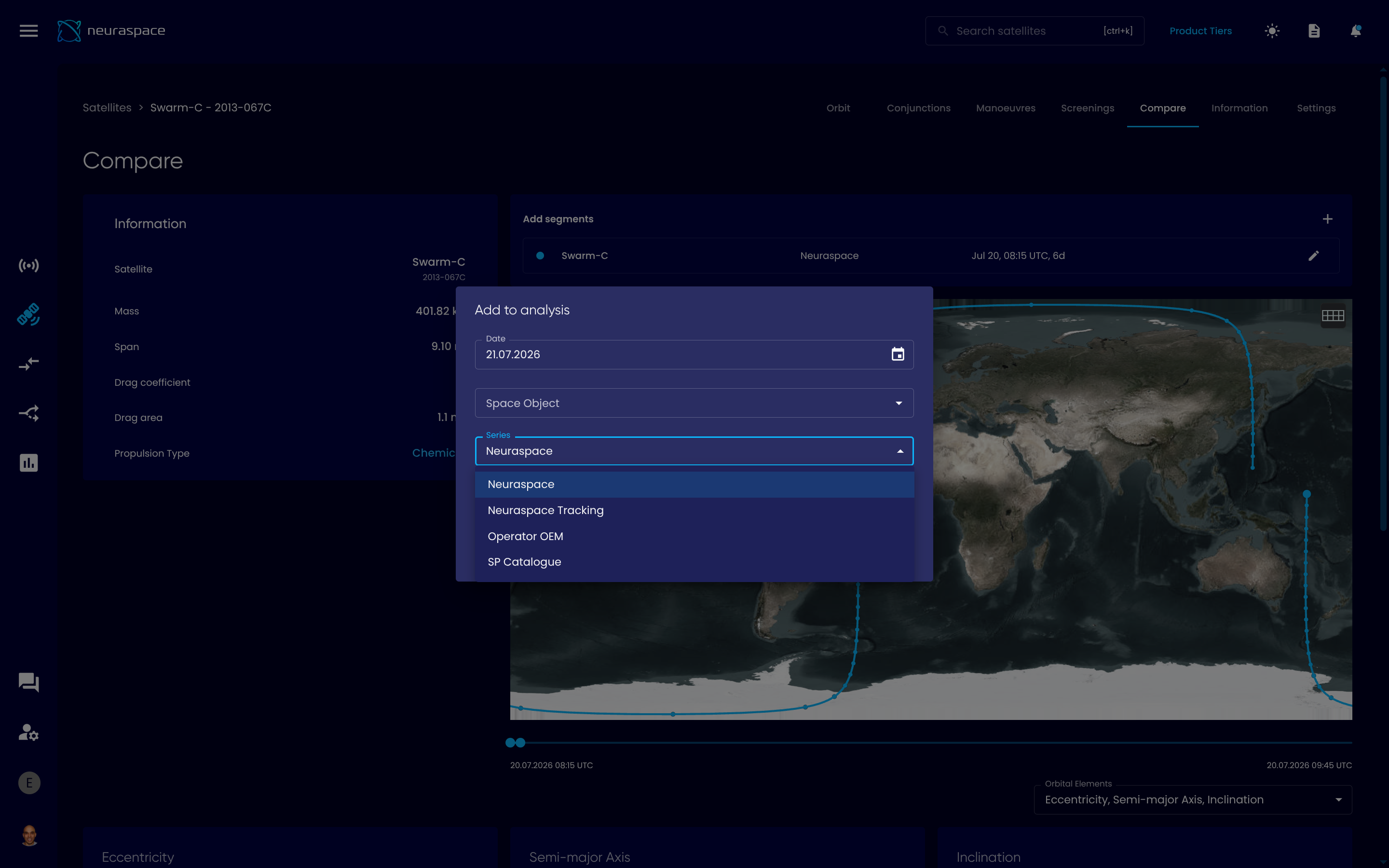The image size is (1389, 868).
Task: Click the search magnifier icon
Action: point(942,31)
